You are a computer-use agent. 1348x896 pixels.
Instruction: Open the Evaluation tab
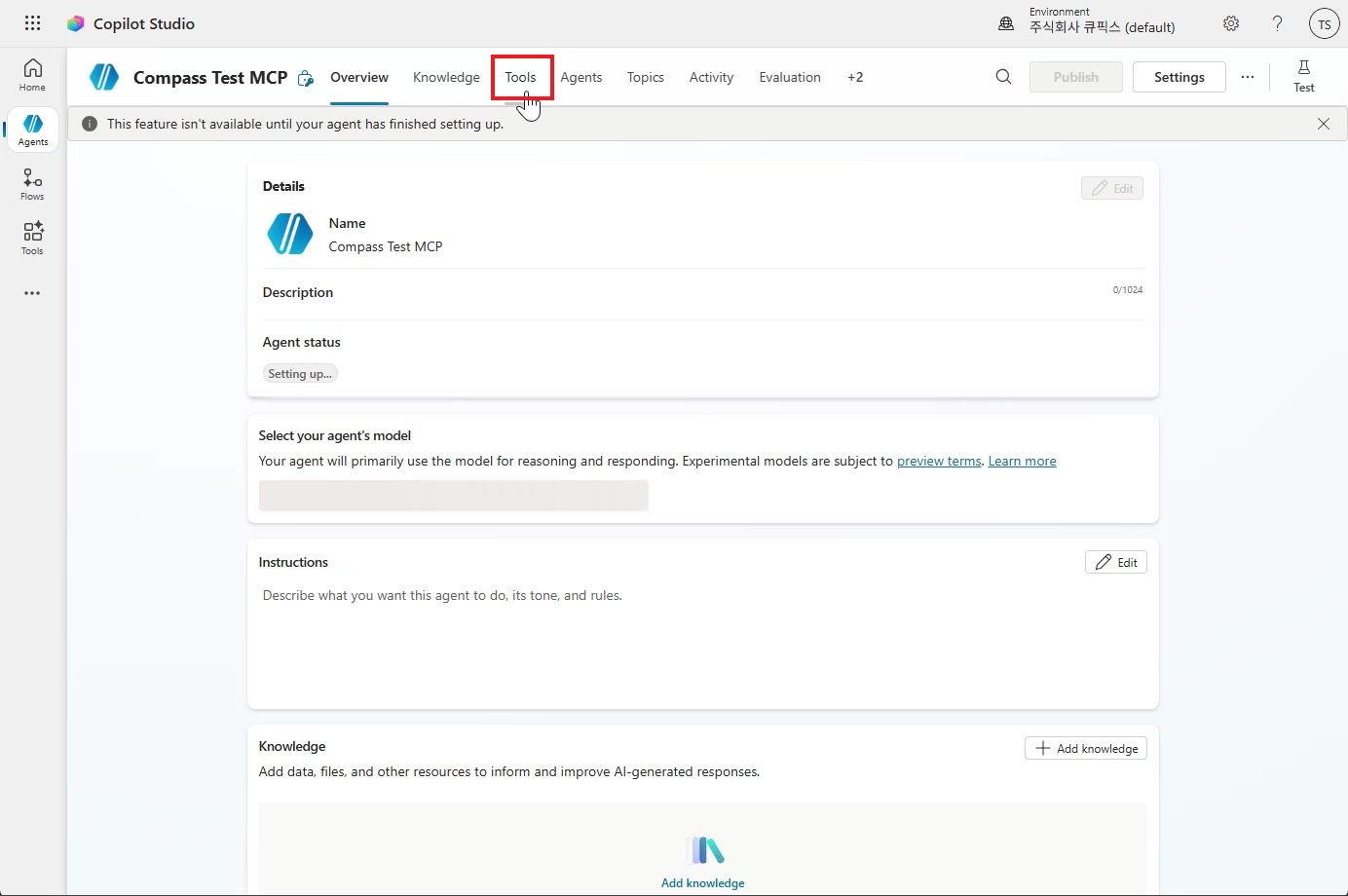click(790, 77)
